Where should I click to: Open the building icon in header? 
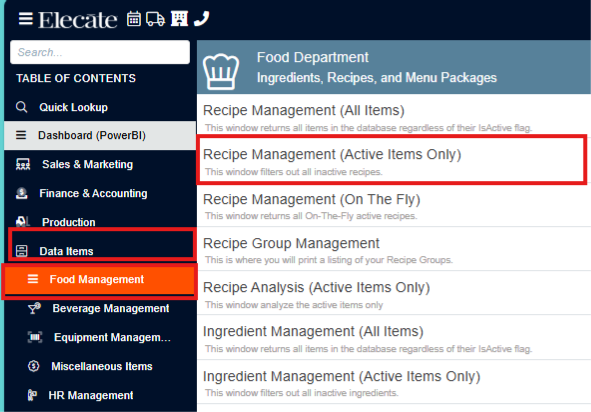click(x=179, y=18)
